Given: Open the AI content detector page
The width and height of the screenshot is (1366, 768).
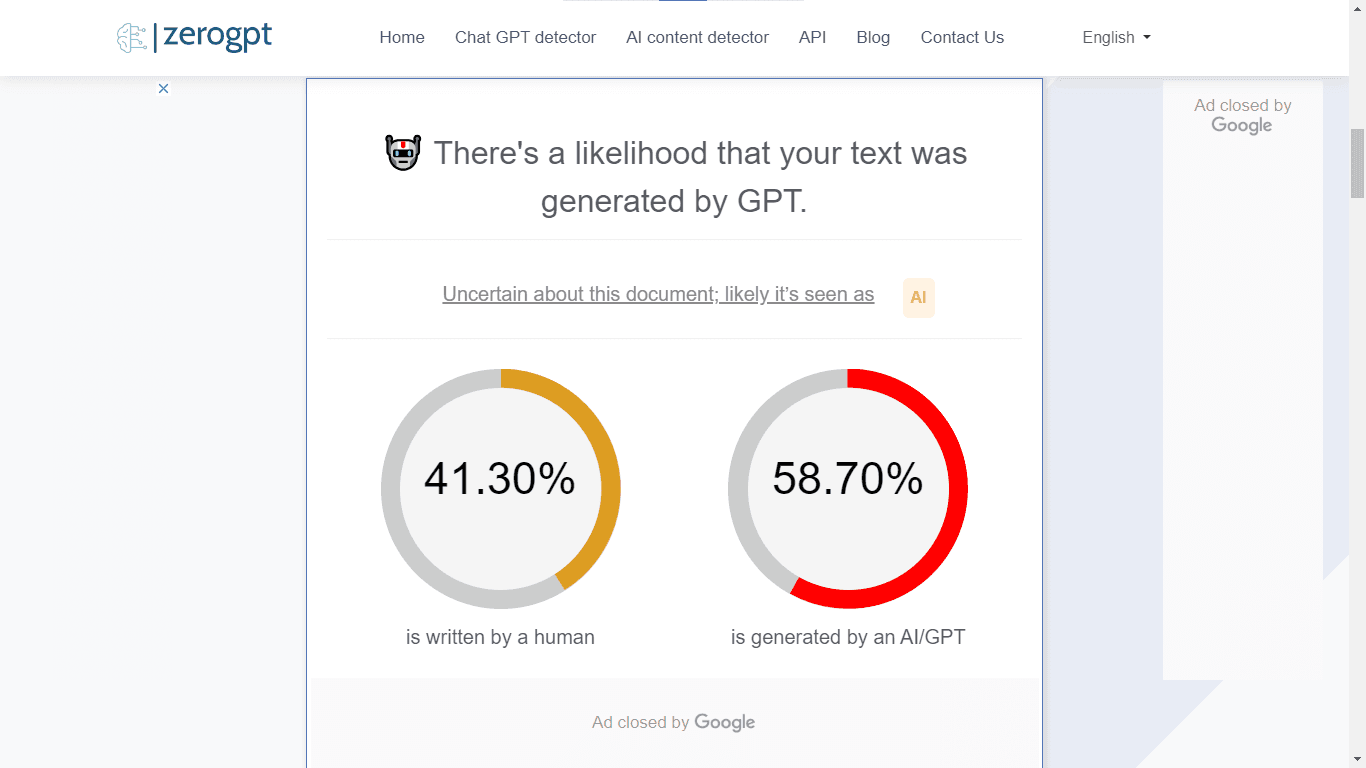Looking at the screenshot, I should pyautogui.click(x=697, y=38).
